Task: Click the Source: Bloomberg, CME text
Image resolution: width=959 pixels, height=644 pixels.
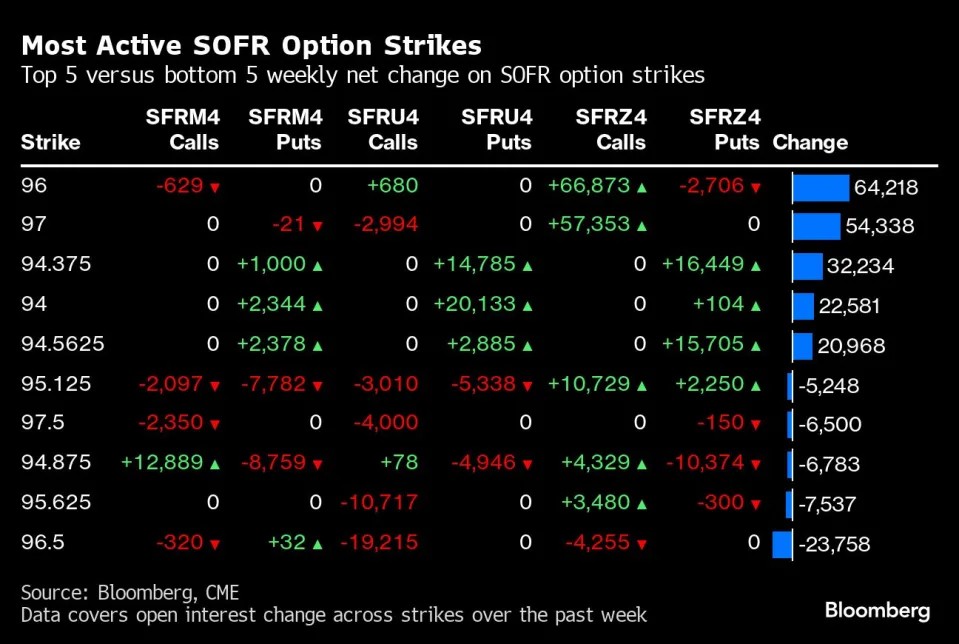Action: [130, 593]
